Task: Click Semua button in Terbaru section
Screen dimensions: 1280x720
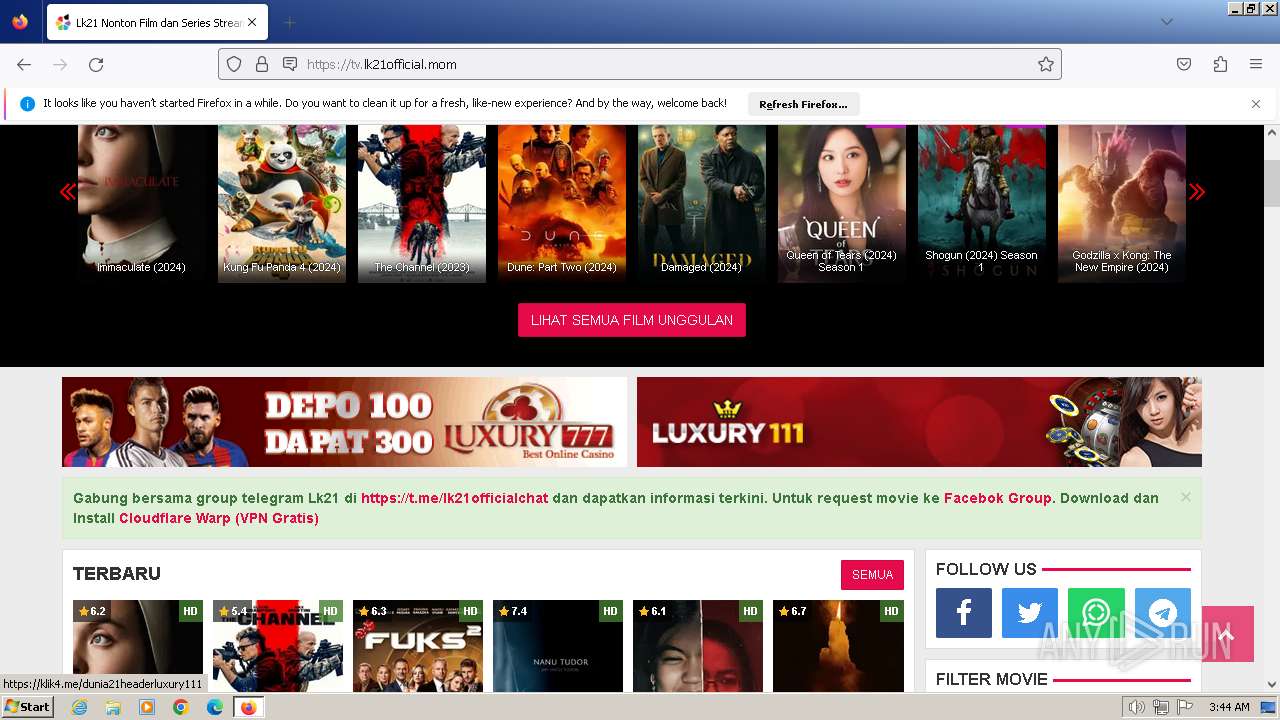Action: click(872, 575)
